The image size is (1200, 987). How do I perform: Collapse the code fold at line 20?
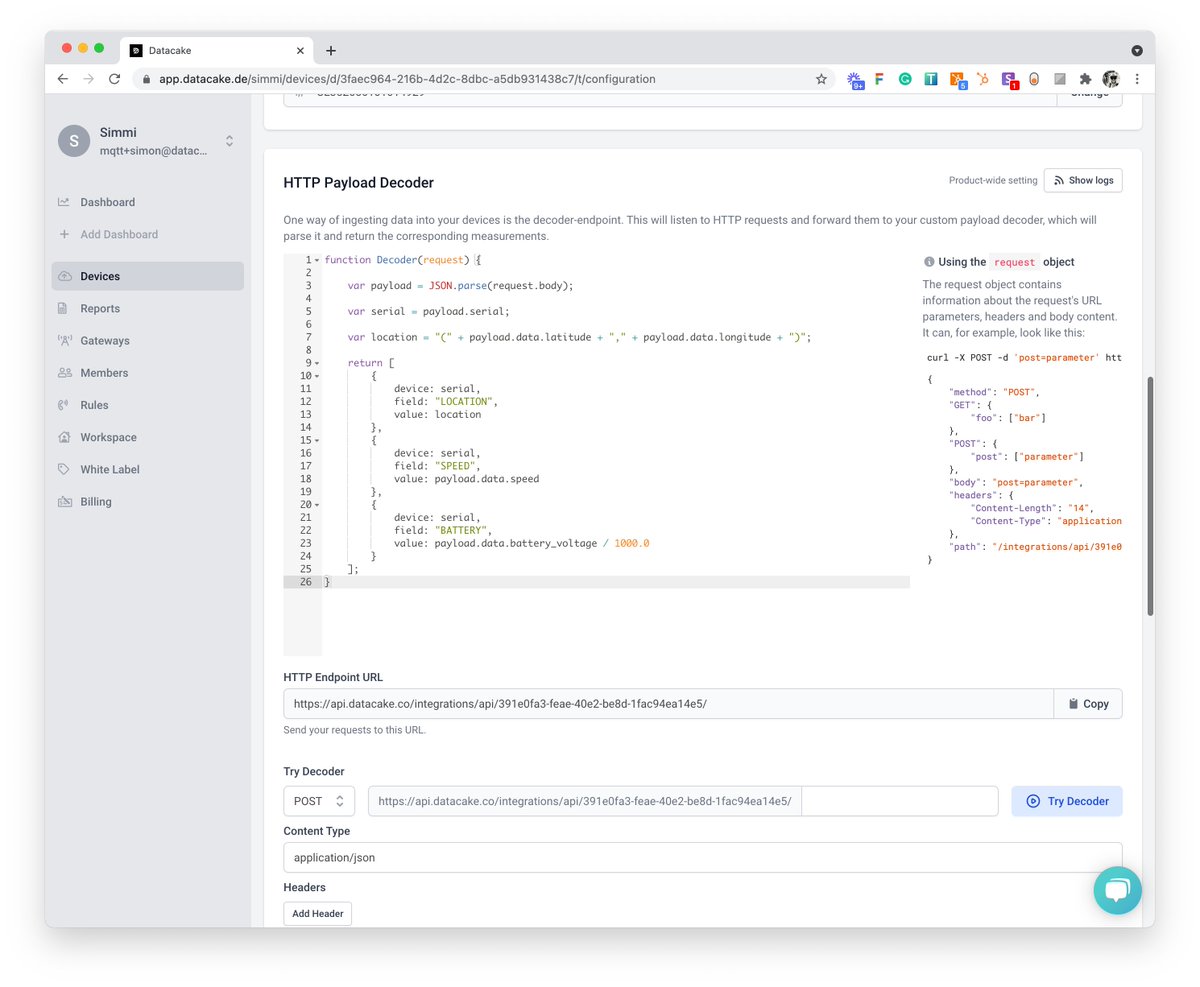tap(317, 505)
